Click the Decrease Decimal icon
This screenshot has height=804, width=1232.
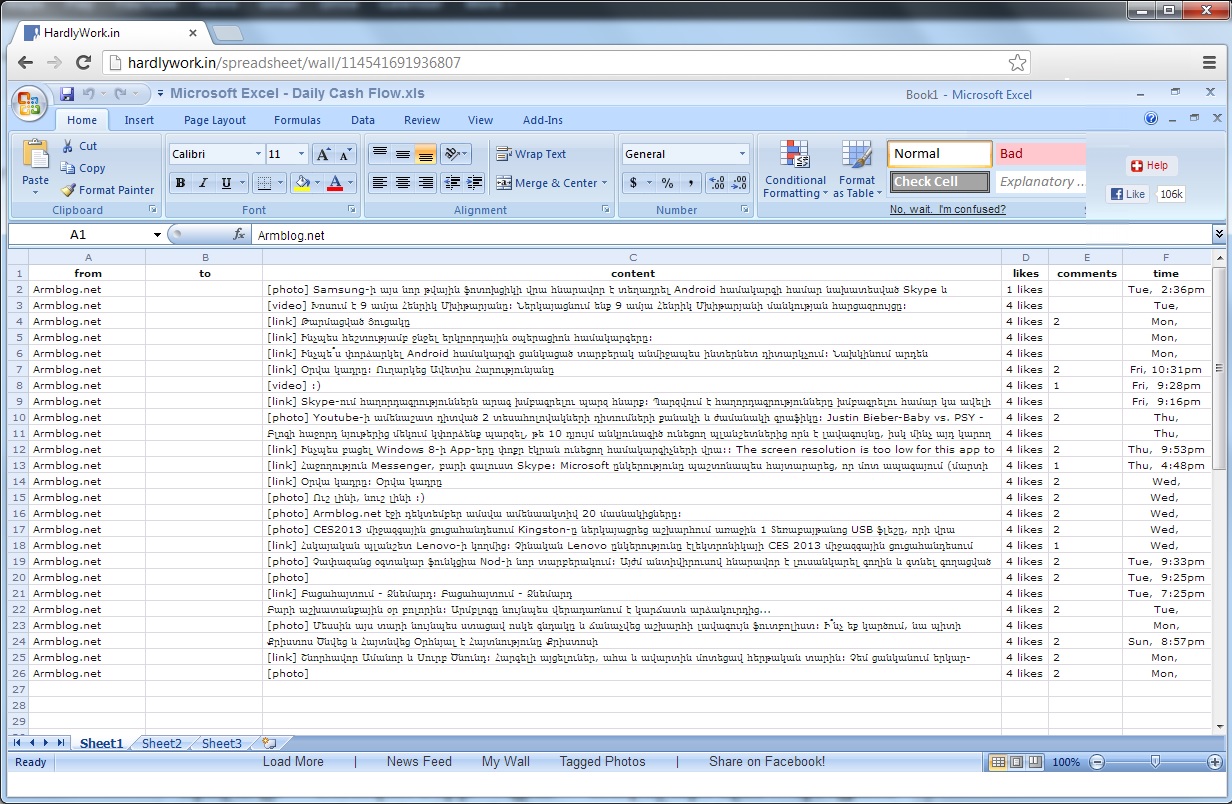740,183
